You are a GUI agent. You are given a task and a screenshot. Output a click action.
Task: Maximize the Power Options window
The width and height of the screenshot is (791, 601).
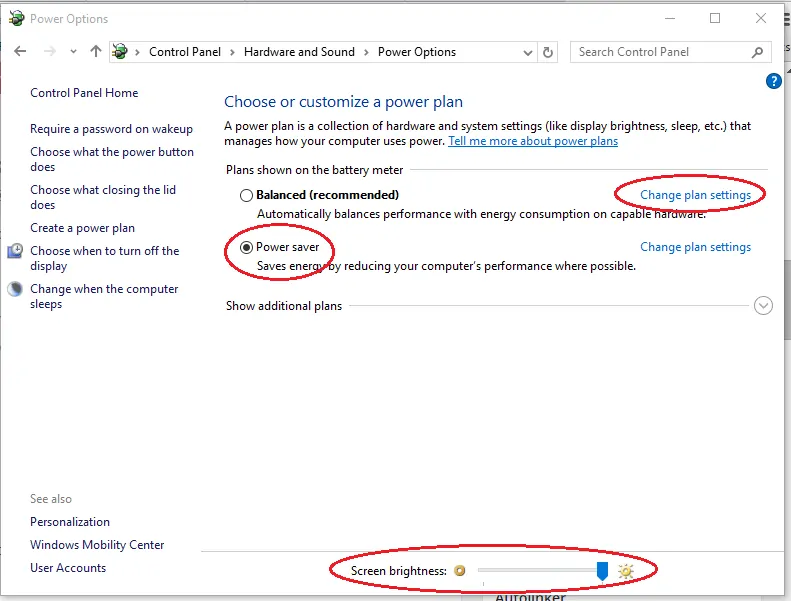pos(715,18)
